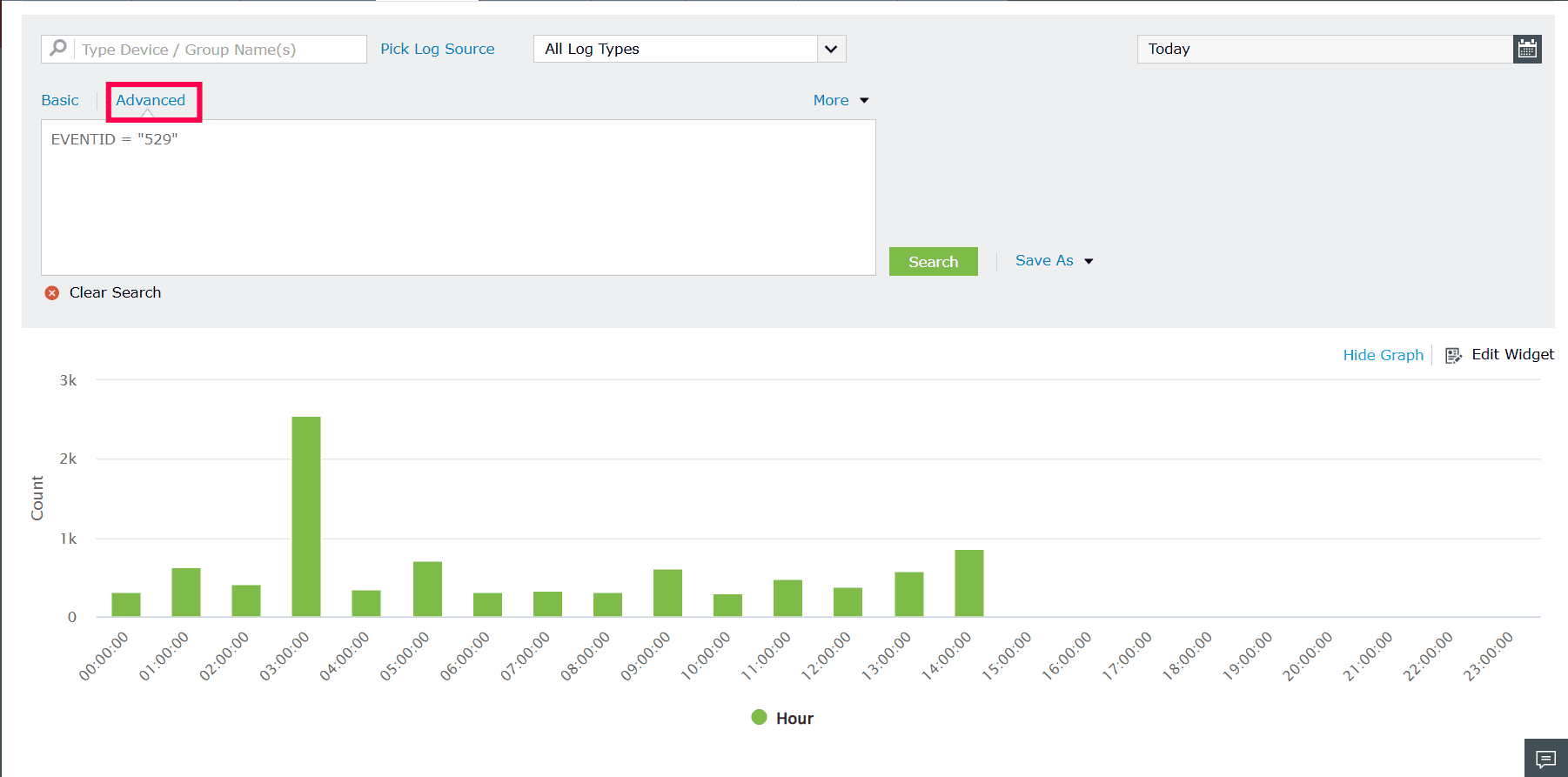1568x777 pixels.
Task: Click the EVENTID query text area
Action: (459, 198)
